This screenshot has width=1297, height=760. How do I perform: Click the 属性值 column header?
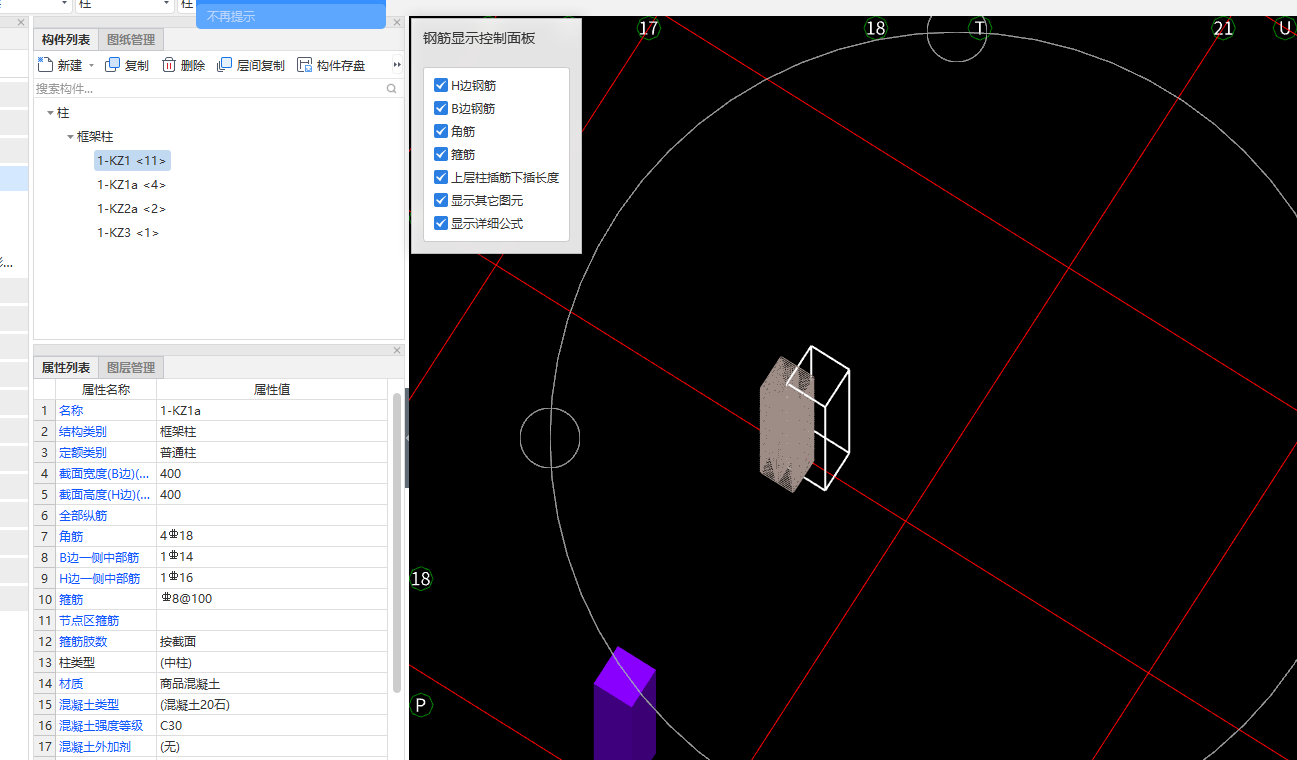click(x=272, y=390)
